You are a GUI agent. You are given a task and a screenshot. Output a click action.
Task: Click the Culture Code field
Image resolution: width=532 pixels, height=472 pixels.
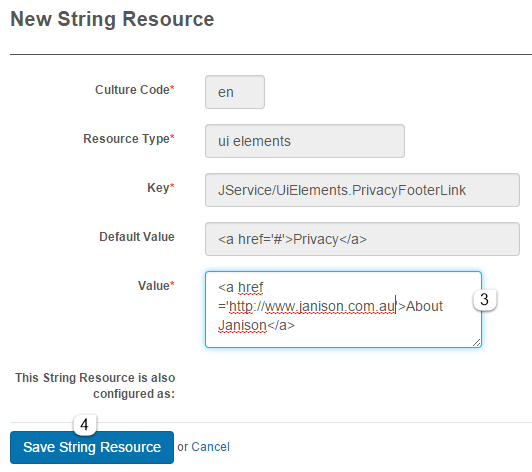click(235, 92)
